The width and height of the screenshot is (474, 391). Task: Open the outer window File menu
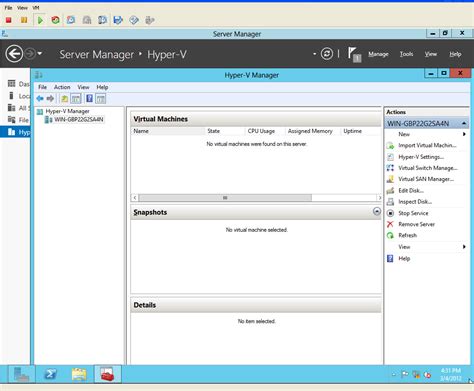pyautogui.click(x=8, y=8)
